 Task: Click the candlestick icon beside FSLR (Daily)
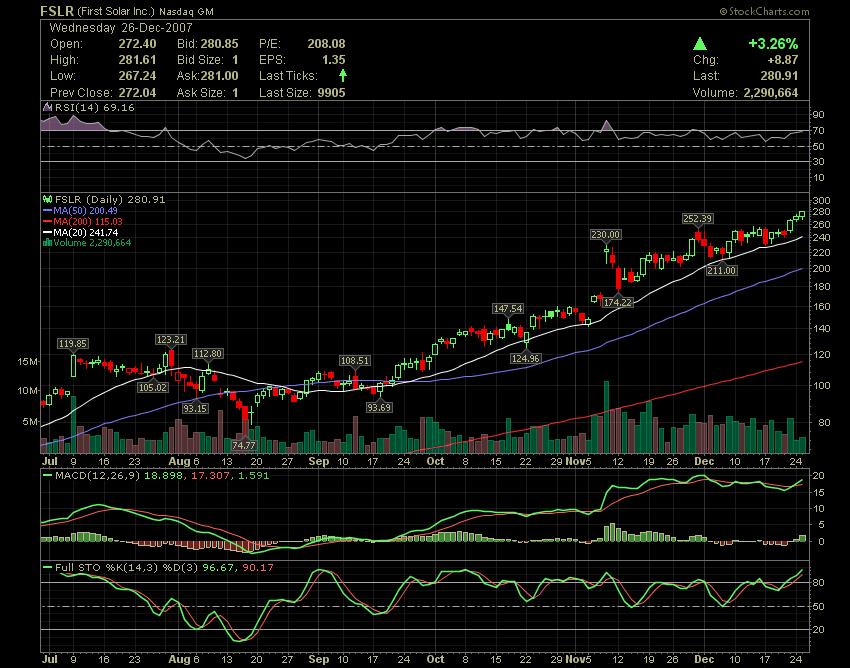click(48, 200)
